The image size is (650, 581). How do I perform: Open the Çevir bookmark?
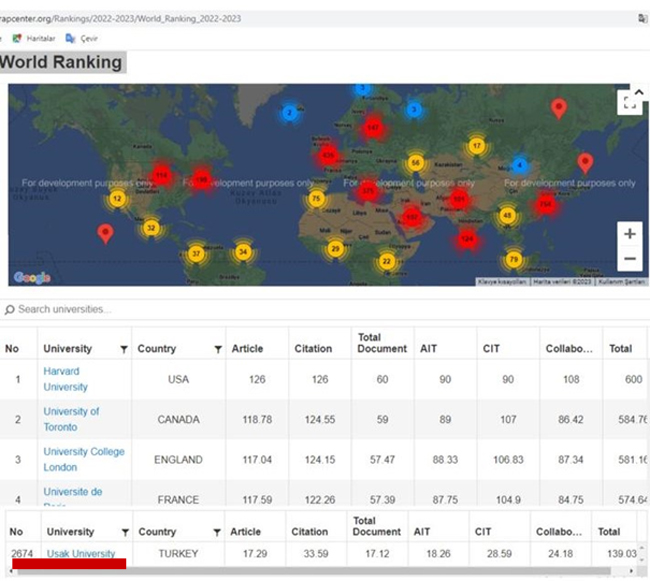pos(82,39)
